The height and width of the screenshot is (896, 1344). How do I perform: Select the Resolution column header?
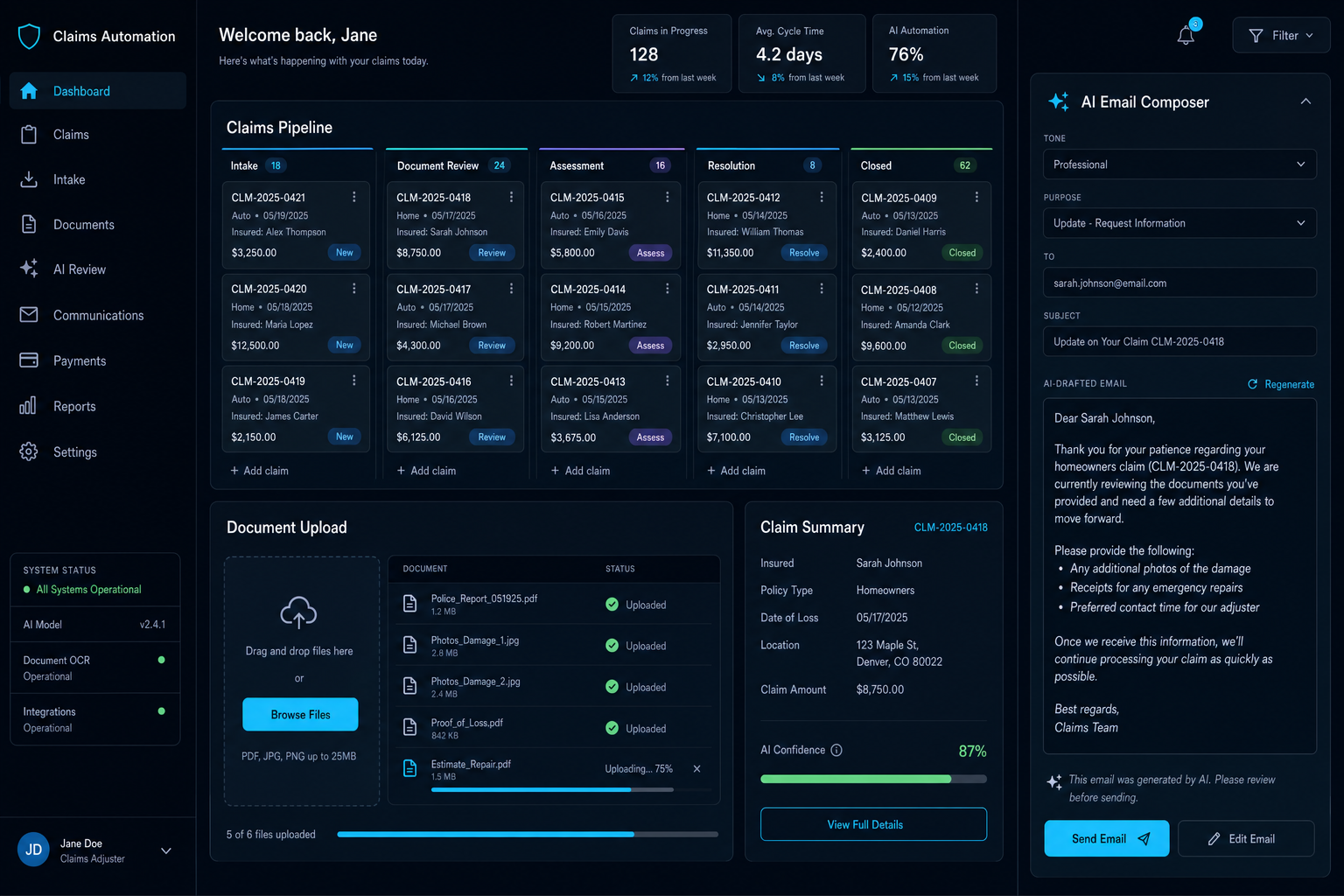coord(766,165)
